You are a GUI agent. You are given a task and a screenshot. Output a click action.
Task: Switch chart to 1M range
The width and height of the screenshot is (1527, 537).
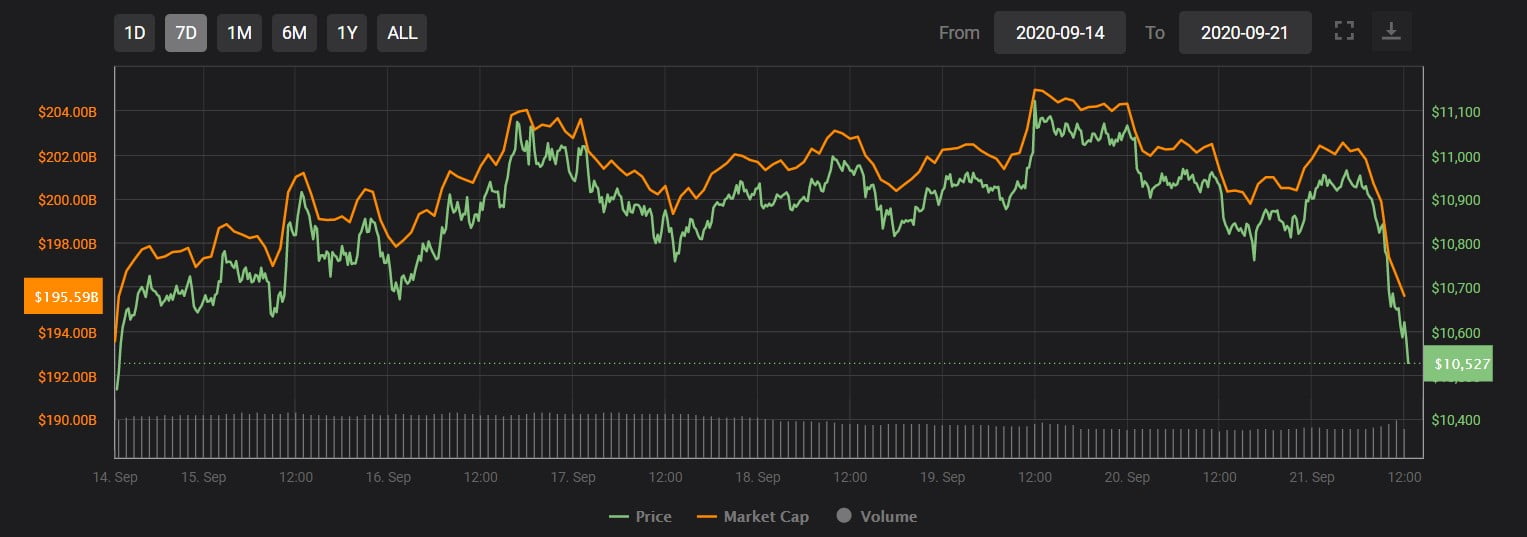point(239,33)
